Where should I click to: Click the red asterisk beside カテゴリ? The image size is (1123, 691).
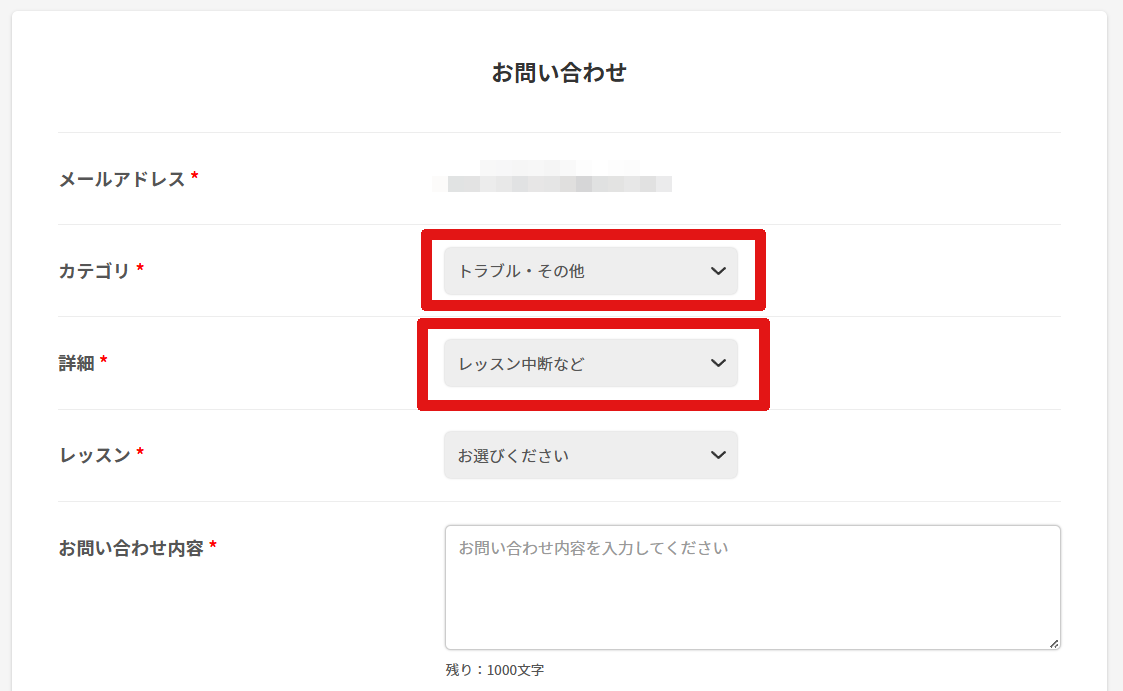click(x=141, y=269)
